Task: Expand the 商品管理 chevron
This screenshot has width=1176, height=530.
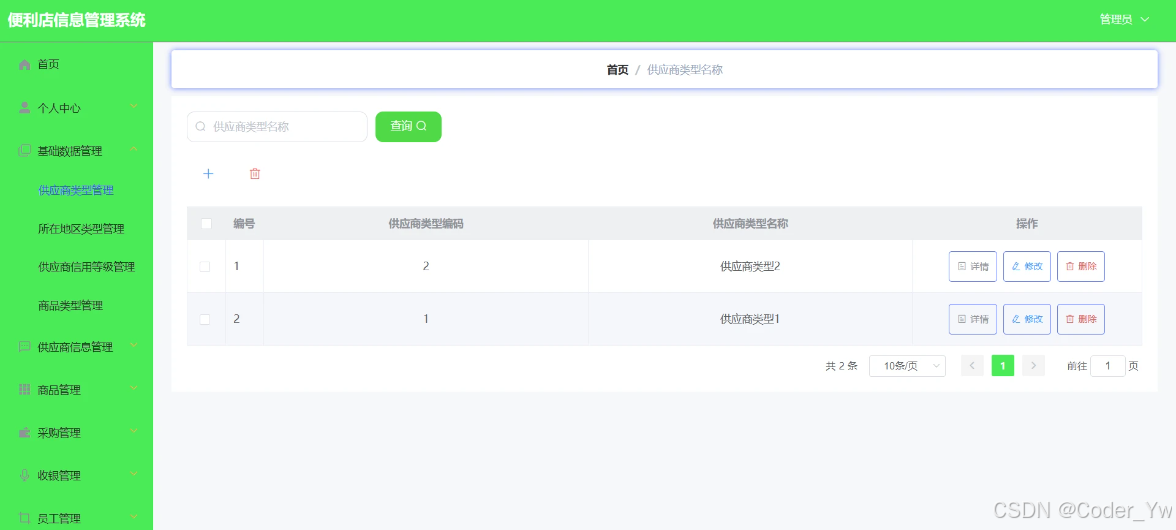Action: pyautogui.click(x=134, y=388)
